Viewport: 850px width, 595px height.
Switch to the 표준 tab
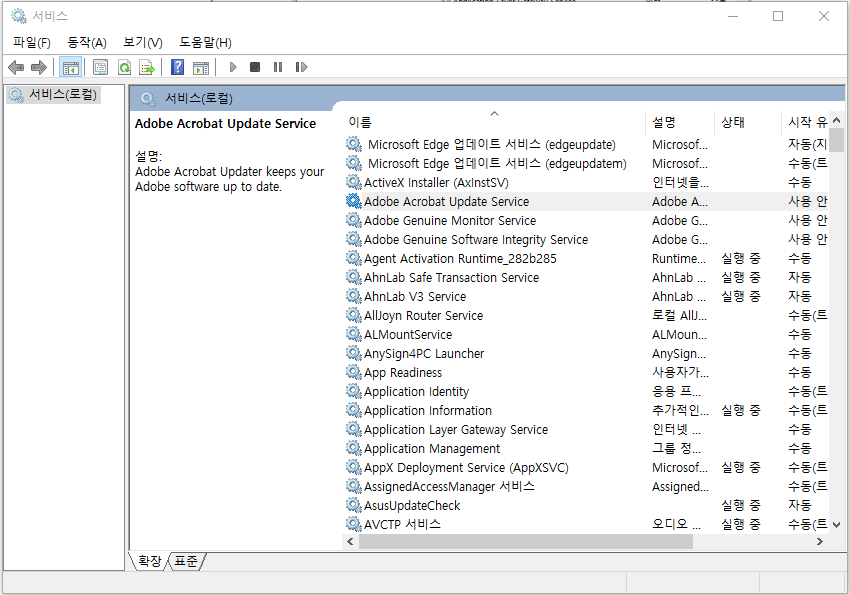[x=186, y=561]
